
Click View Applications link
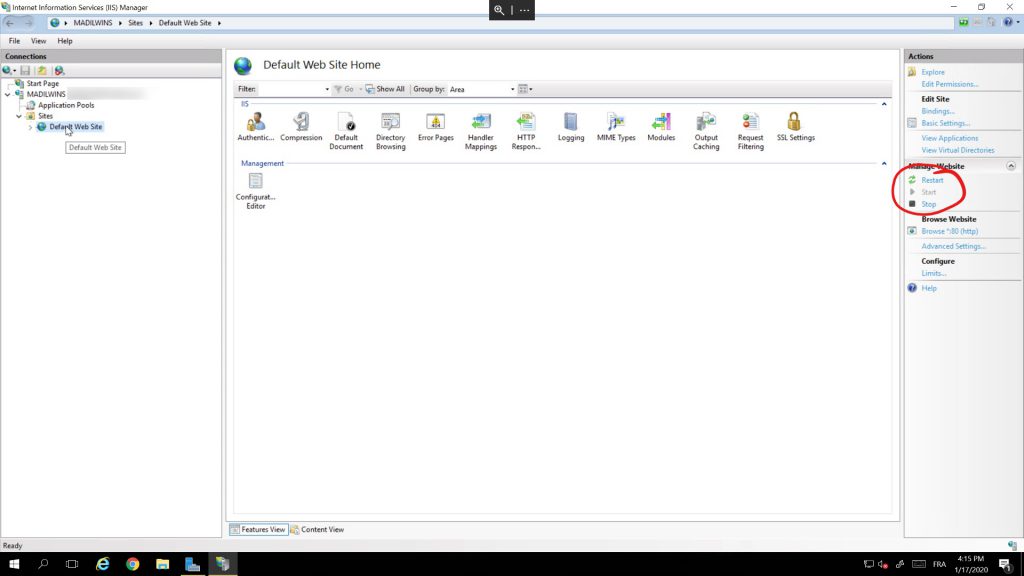coord(950,138)
